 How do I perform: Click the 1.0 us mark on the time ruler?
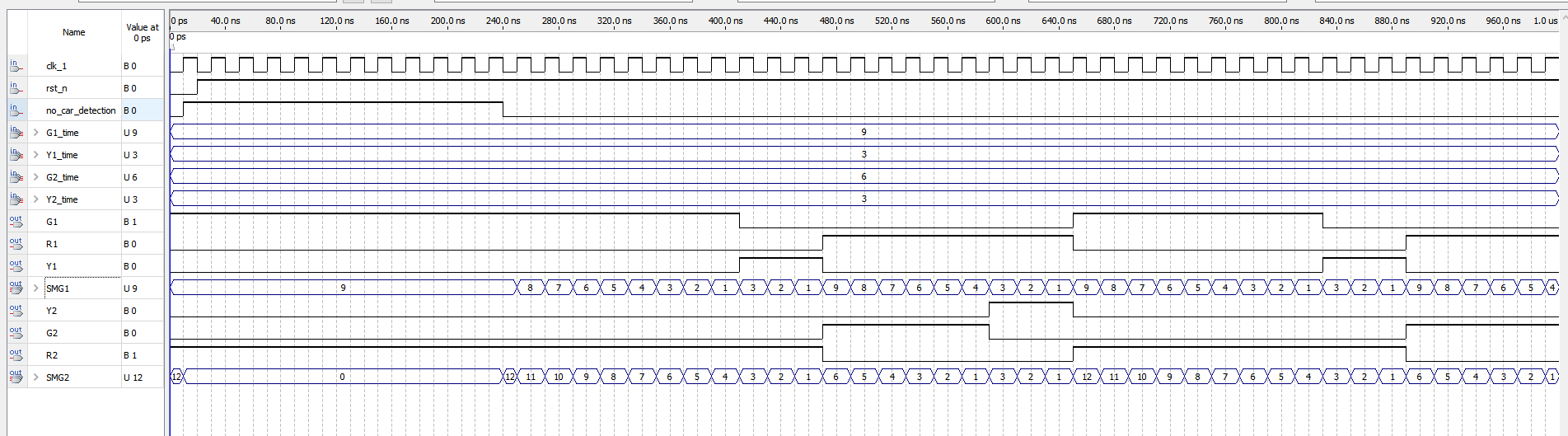click(x=1545, y=21)
